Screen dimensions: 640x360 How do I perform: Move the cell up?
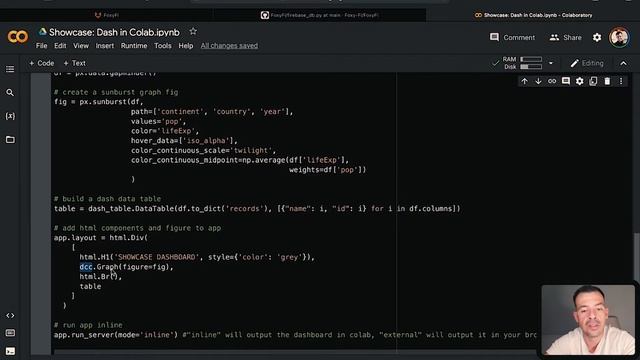click(x=524, y=81)
